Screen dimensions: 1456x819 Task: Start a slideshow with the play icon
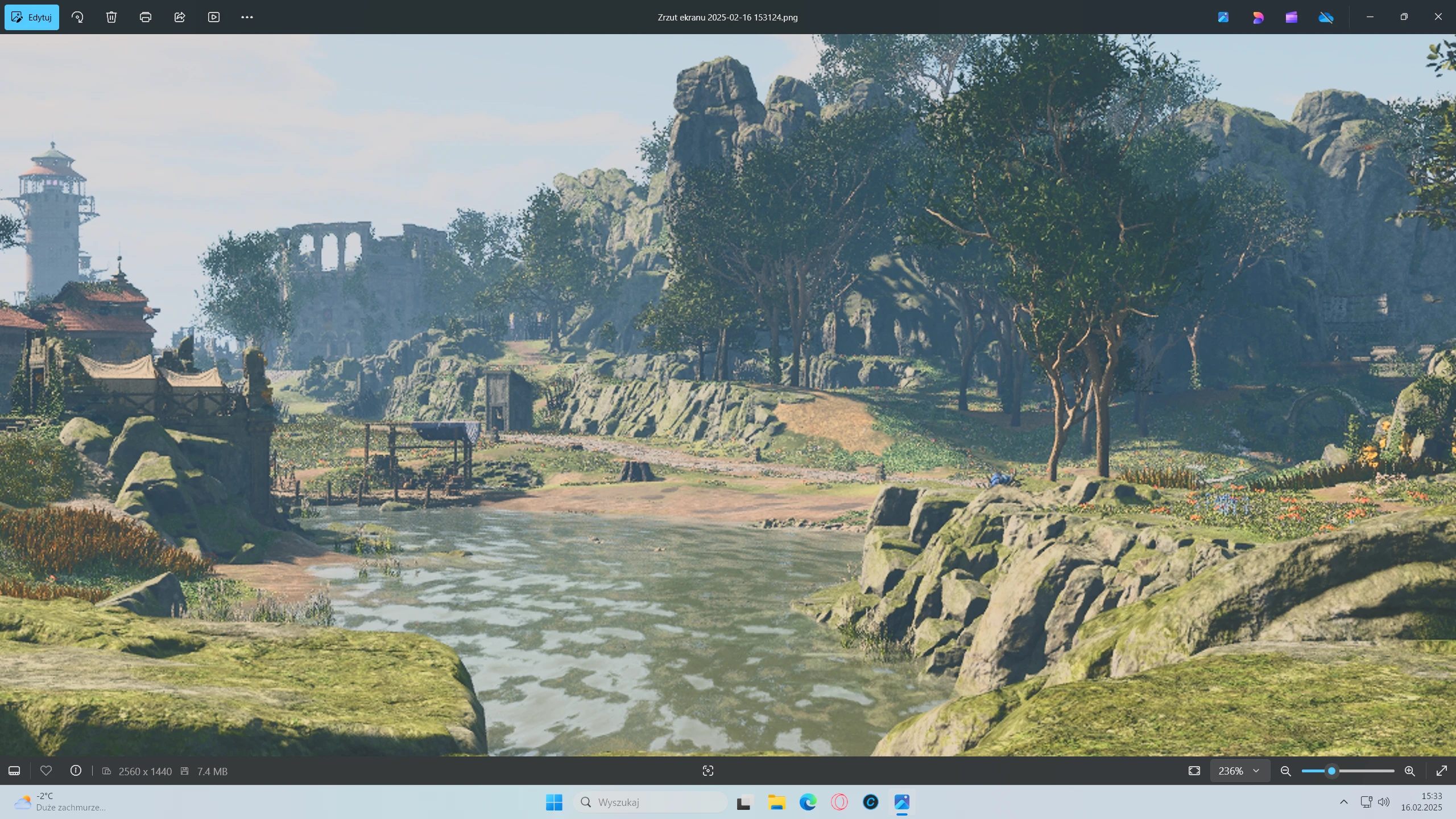[214, 17]
